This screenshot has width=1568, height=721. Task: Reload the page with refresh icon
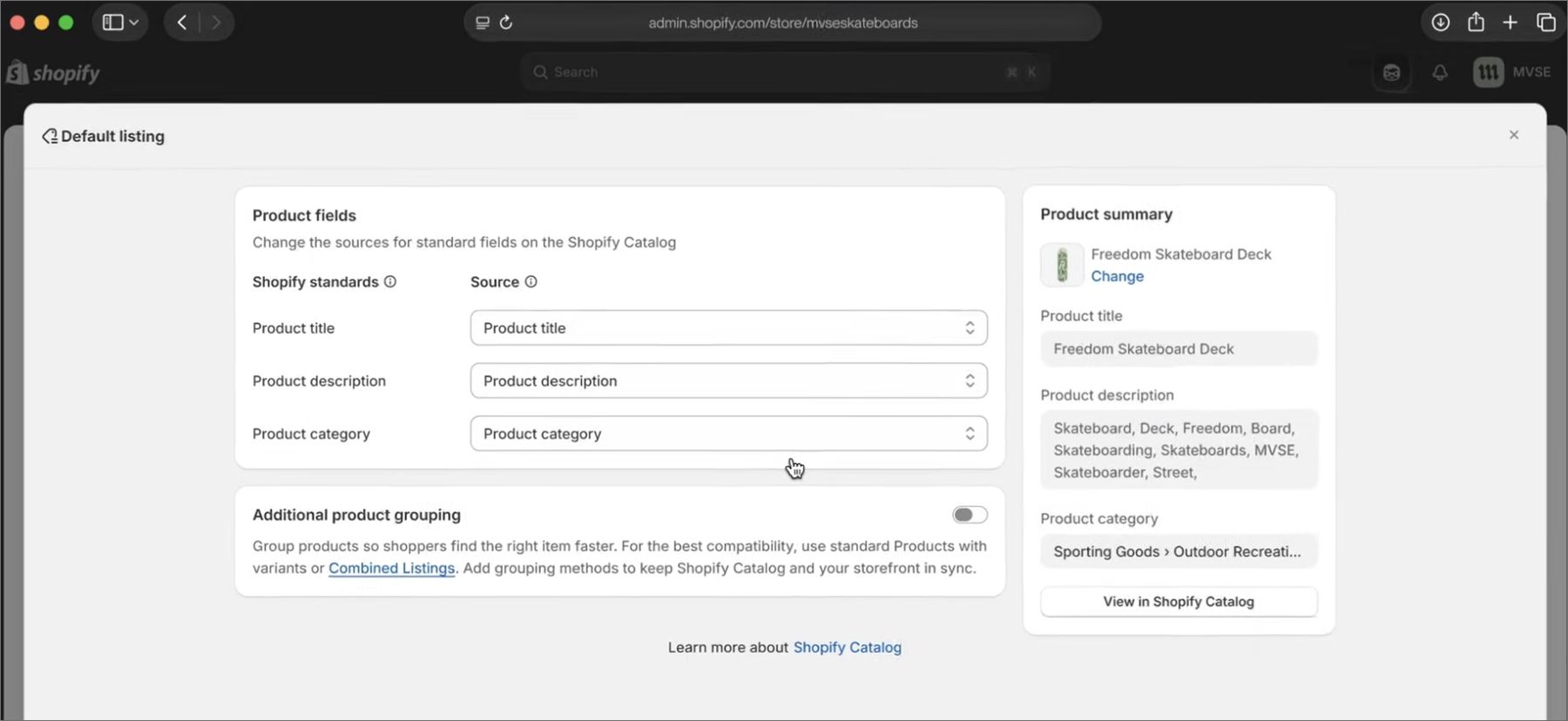pos(506,23)
